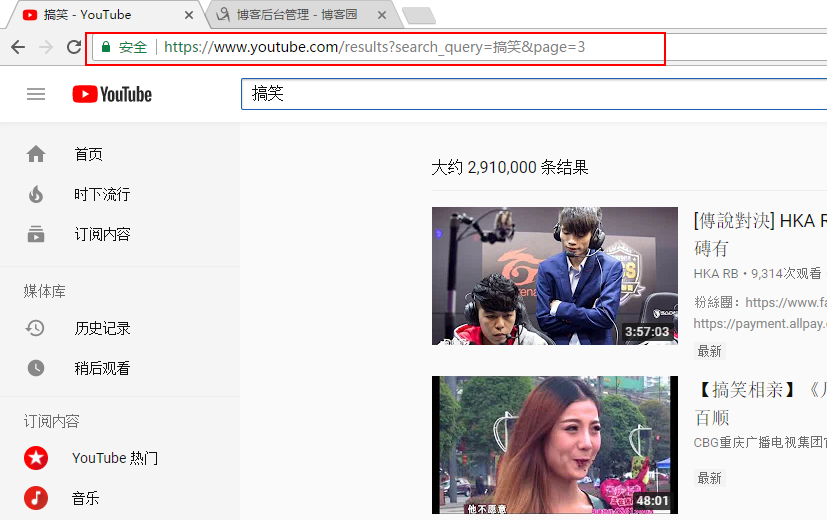Go back with the browser back arrow

18,47
